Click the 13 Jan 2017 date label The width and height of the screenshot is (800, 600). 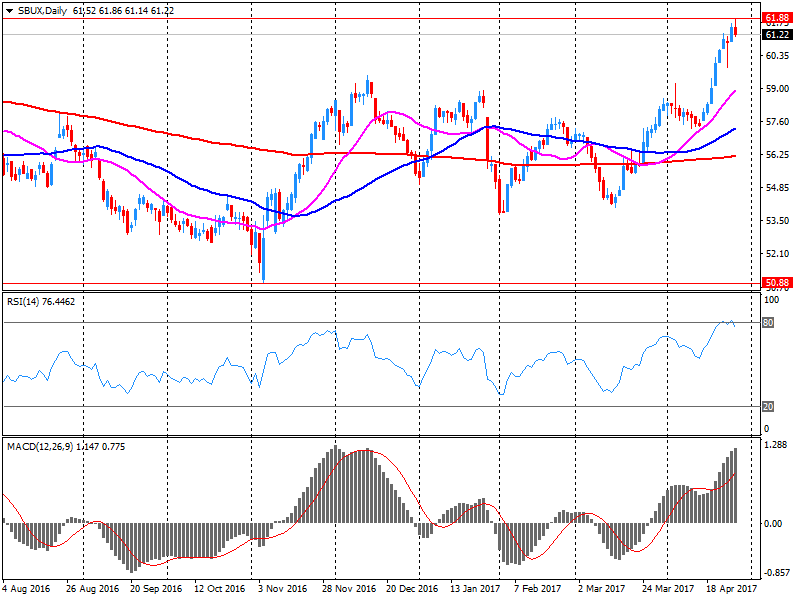[x=475, y=589]
